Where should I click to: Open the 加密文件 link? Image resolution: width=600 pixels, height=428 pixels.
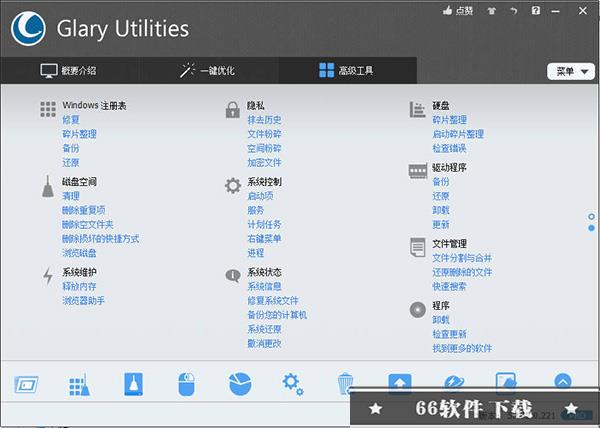264,163
